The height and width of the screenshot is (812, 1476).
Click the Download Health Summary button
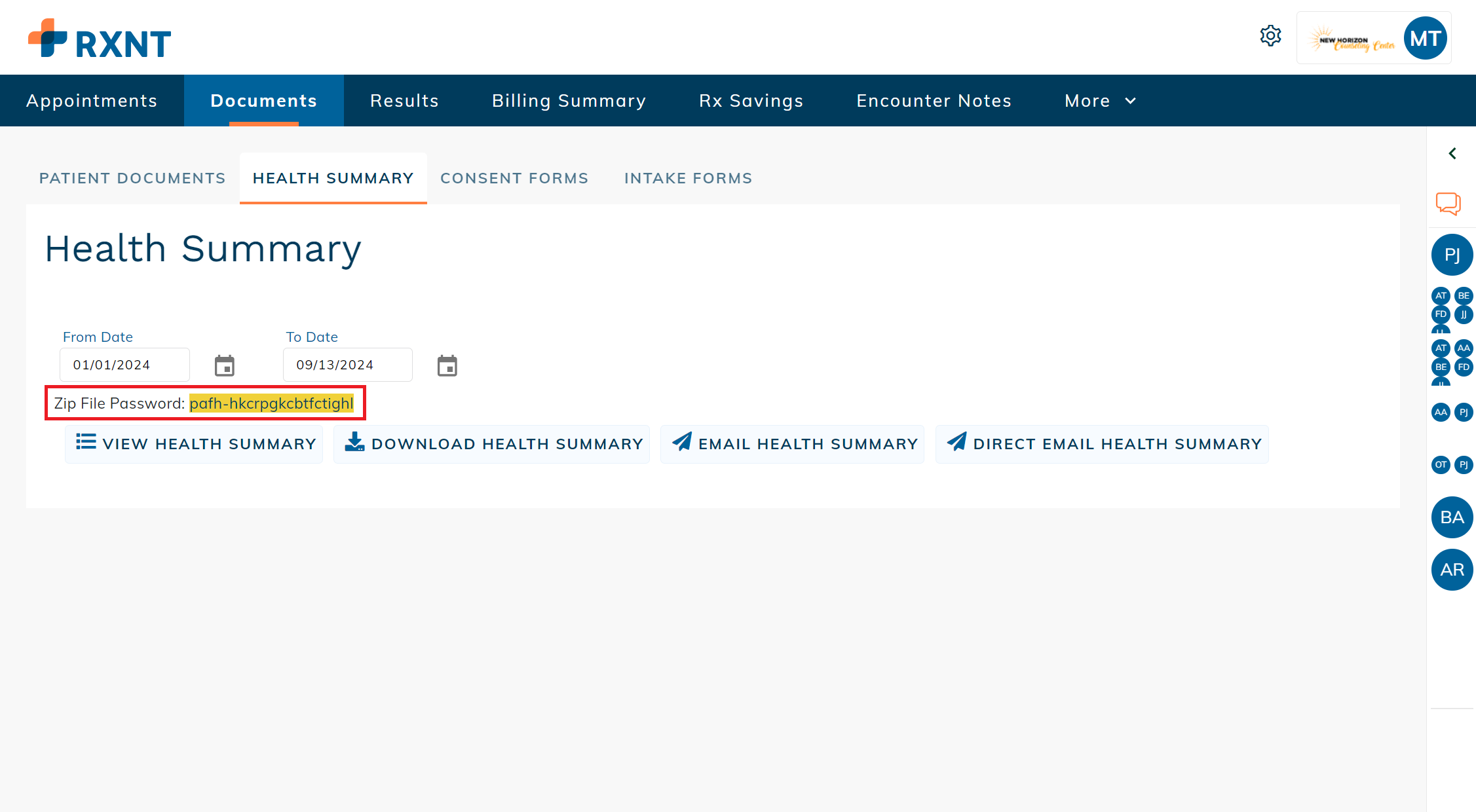tap(491, 443)
